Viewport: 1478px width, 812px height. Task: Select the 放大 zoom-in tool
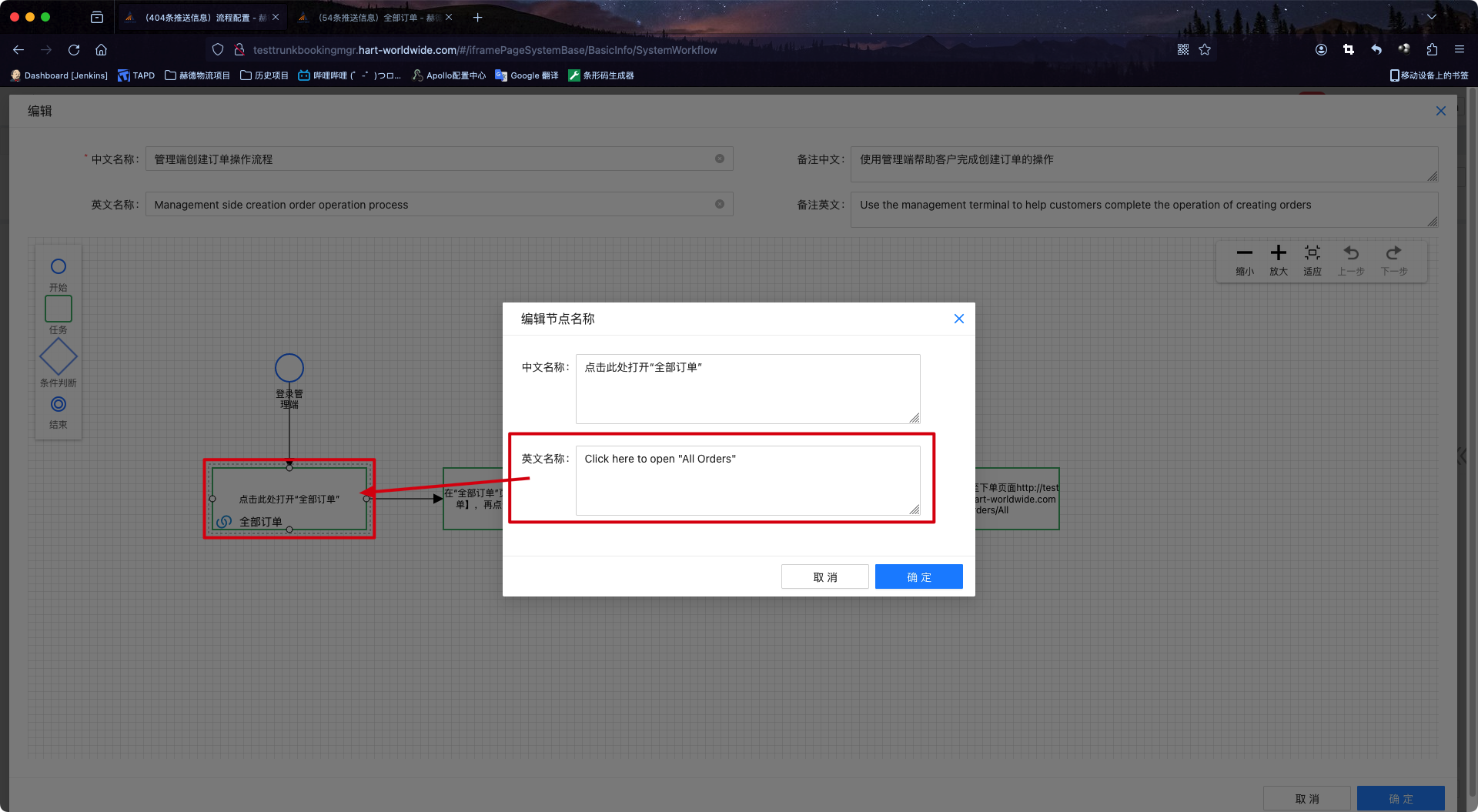(1279, 254)
